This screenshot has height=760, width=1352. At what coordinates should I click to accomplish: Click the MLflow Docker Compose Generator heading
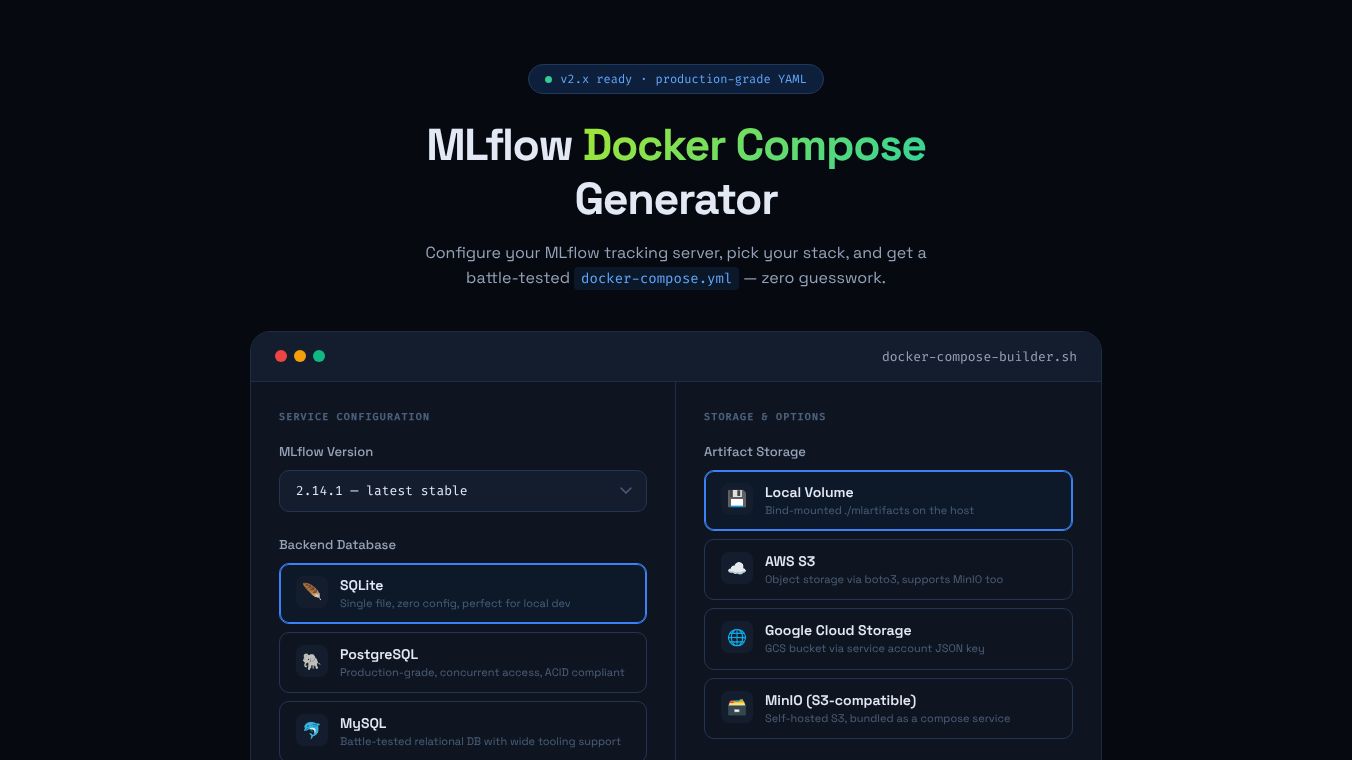point(676,172)
